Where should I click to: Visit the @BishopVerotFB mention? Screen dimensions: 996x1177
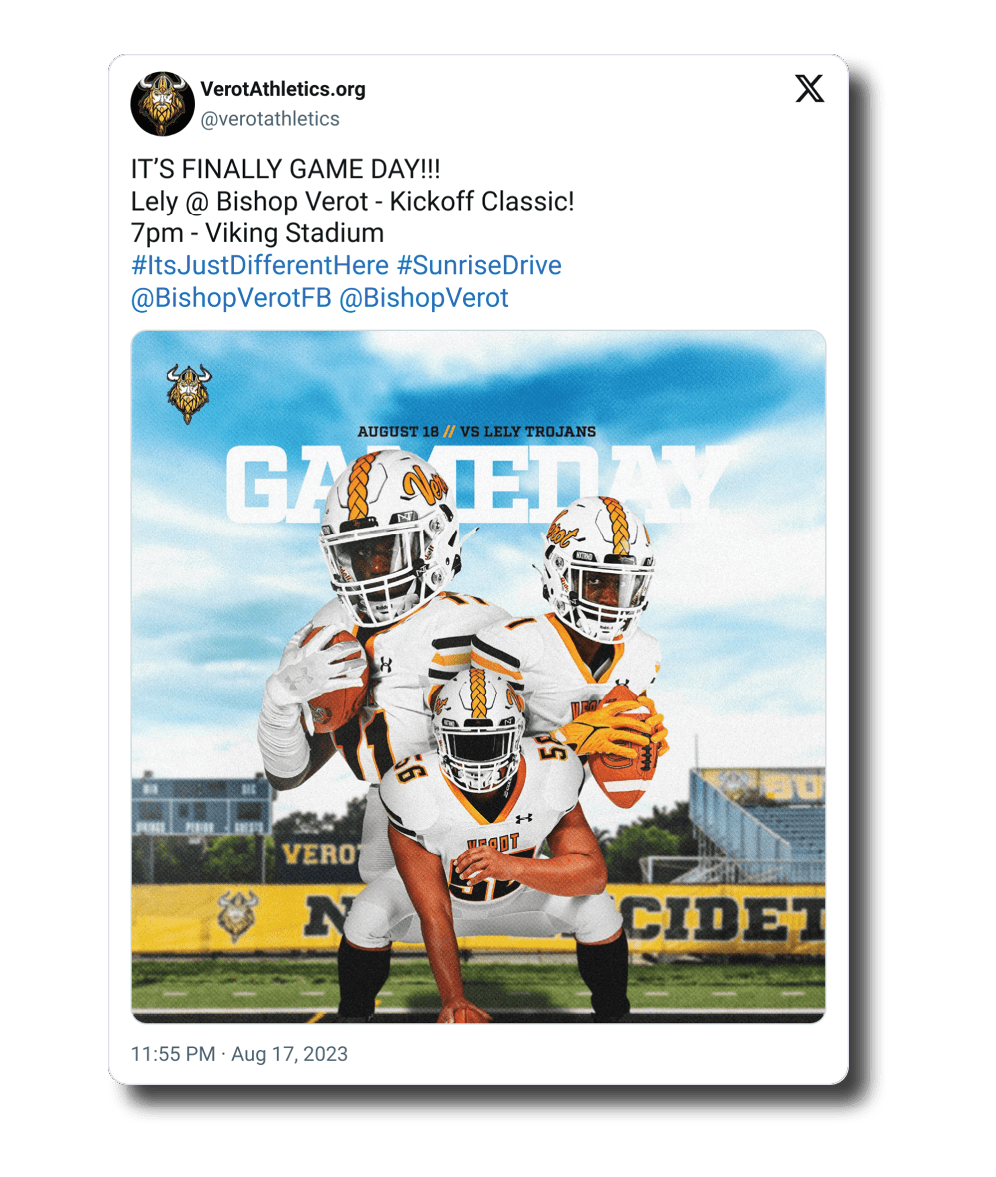point(231,297)
